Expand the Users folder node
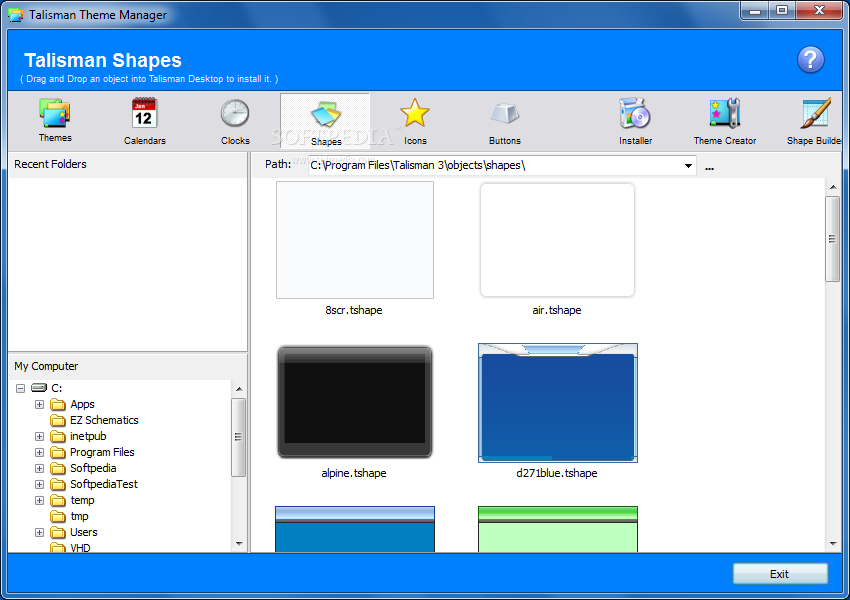Viewport: 850px width, 600px height. (x=39, y=532)
